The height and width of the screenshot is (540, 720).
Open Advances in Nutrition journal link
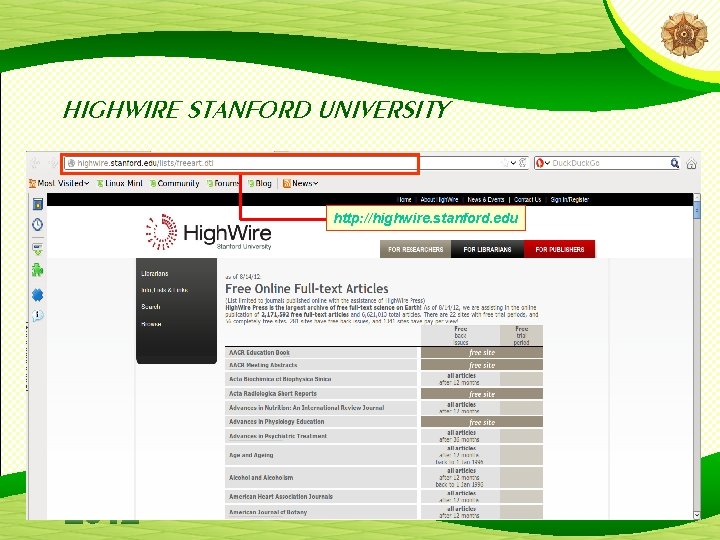click(306, 408)
